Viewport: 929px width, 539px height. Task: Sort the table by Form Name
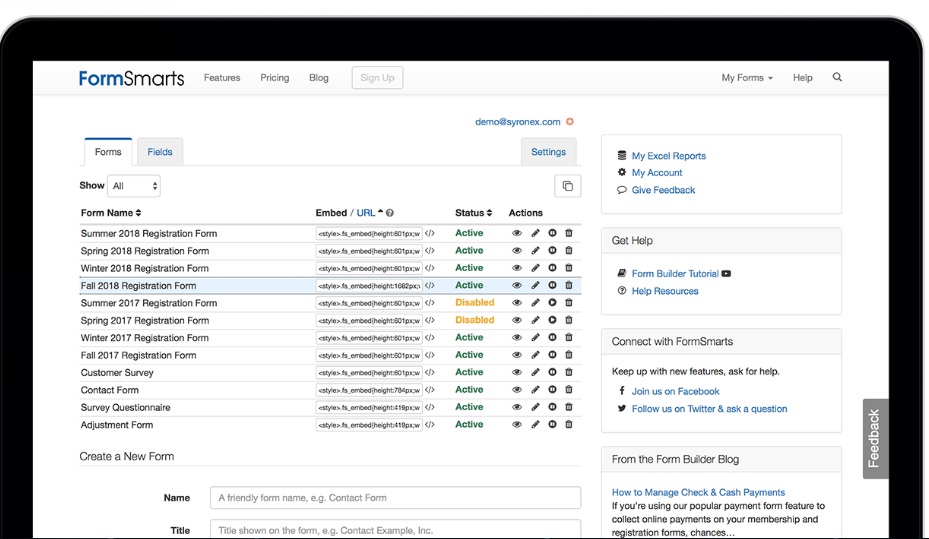111,213
